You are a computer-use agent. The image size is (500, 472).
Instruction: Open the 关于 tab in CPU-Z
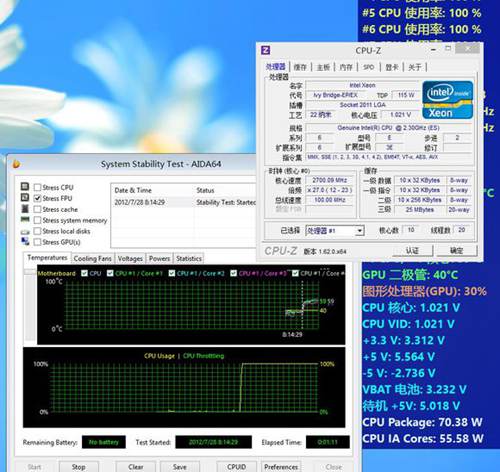point(415,67)
